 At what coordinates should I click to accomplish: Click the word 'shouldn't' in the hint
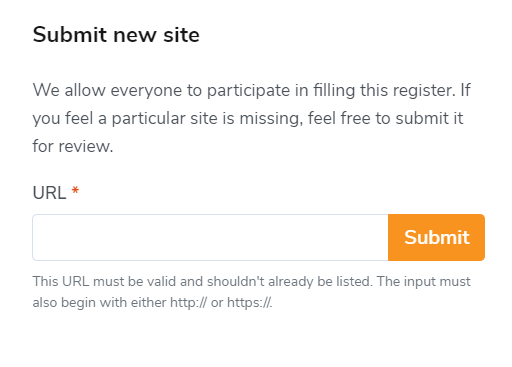[x=236, y=282]
